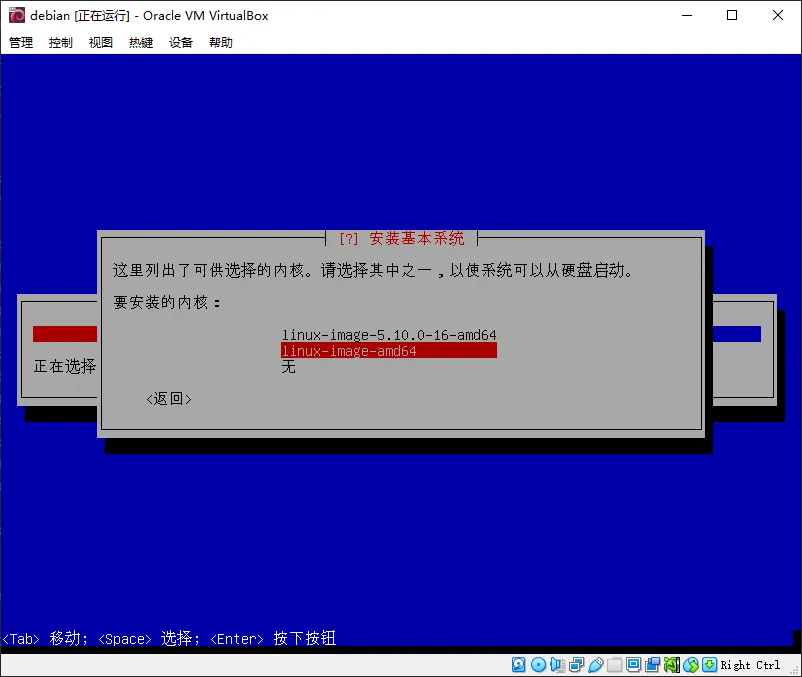Click the recording status icon

point(653,665)
